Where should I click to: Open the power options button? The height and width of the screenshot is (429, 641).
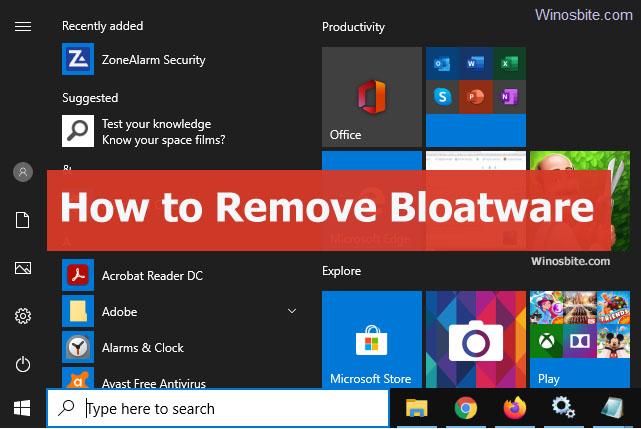click(22, 364)
